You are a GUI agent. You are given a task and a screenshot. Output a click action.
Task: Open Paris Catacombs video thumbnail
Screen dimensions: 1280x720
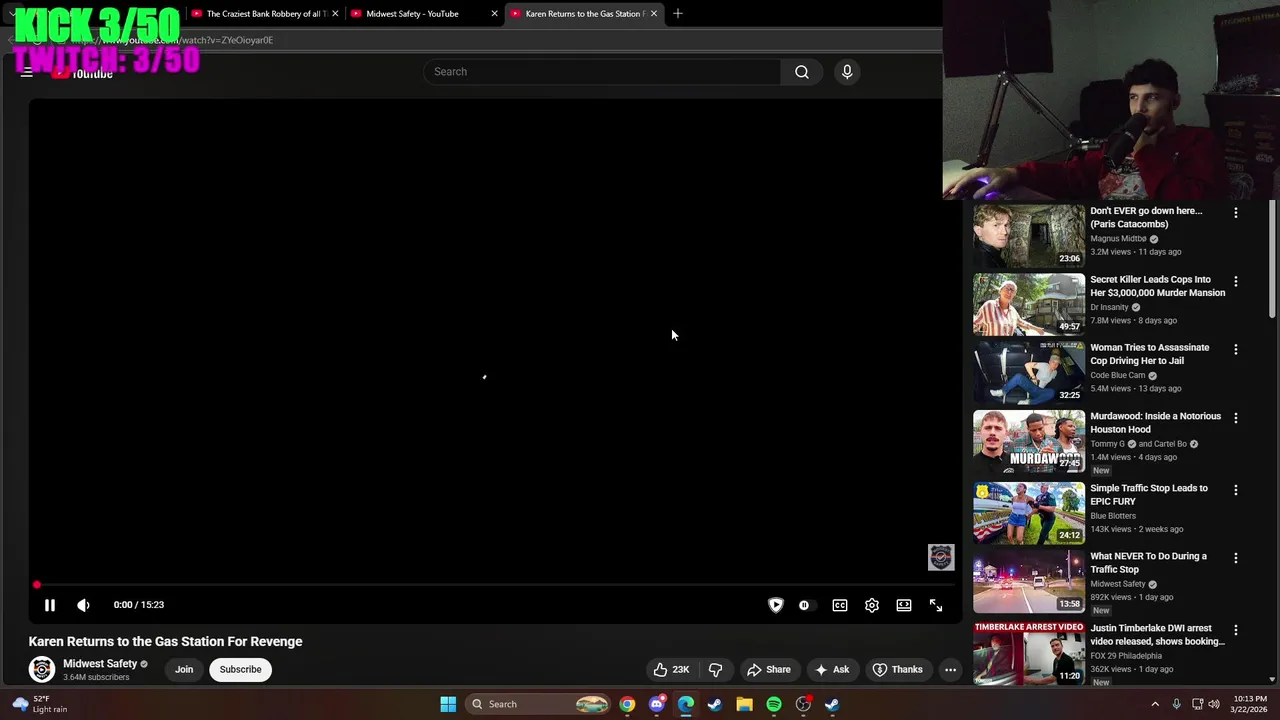[1029, 236]
